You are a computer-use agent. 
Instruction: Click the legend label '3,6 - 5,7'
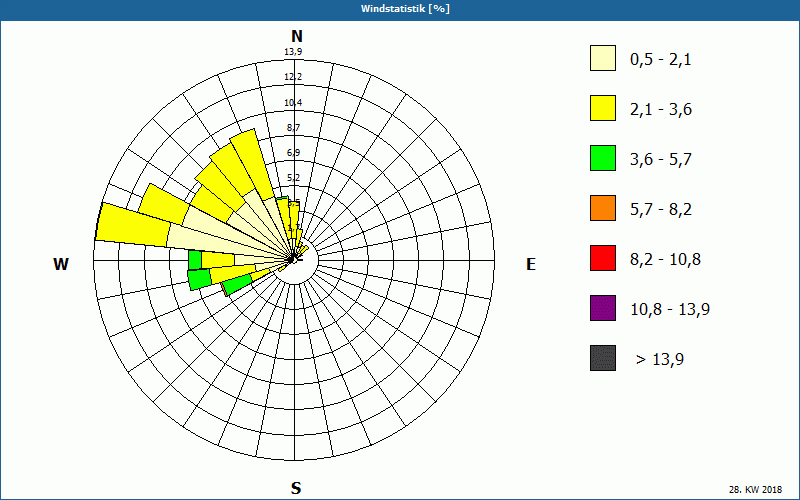(x=661, y=160)
